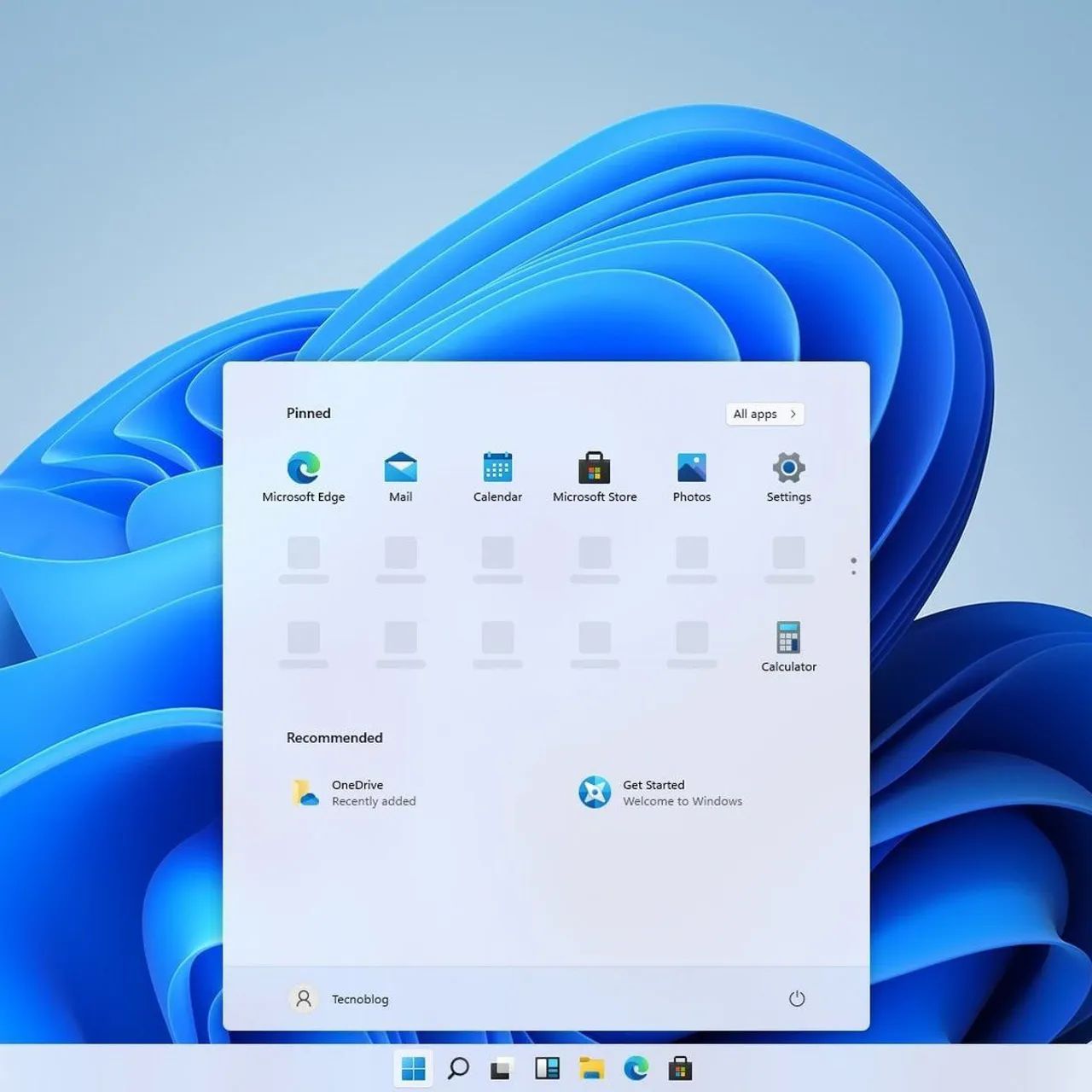Launch the Calculator app
Image resolution: width=1092 pixels, height=1092 pixels.
coord(789,648)
